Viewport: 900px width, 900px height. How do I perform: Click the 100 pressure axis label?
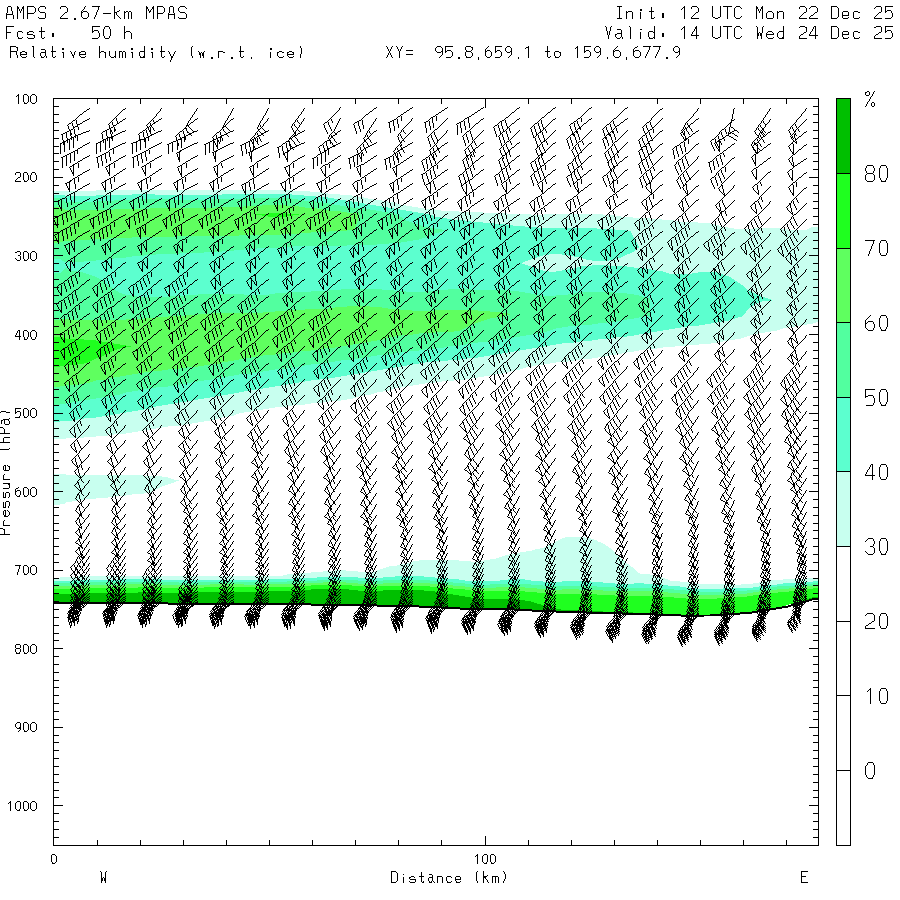(x=26, y=99)
